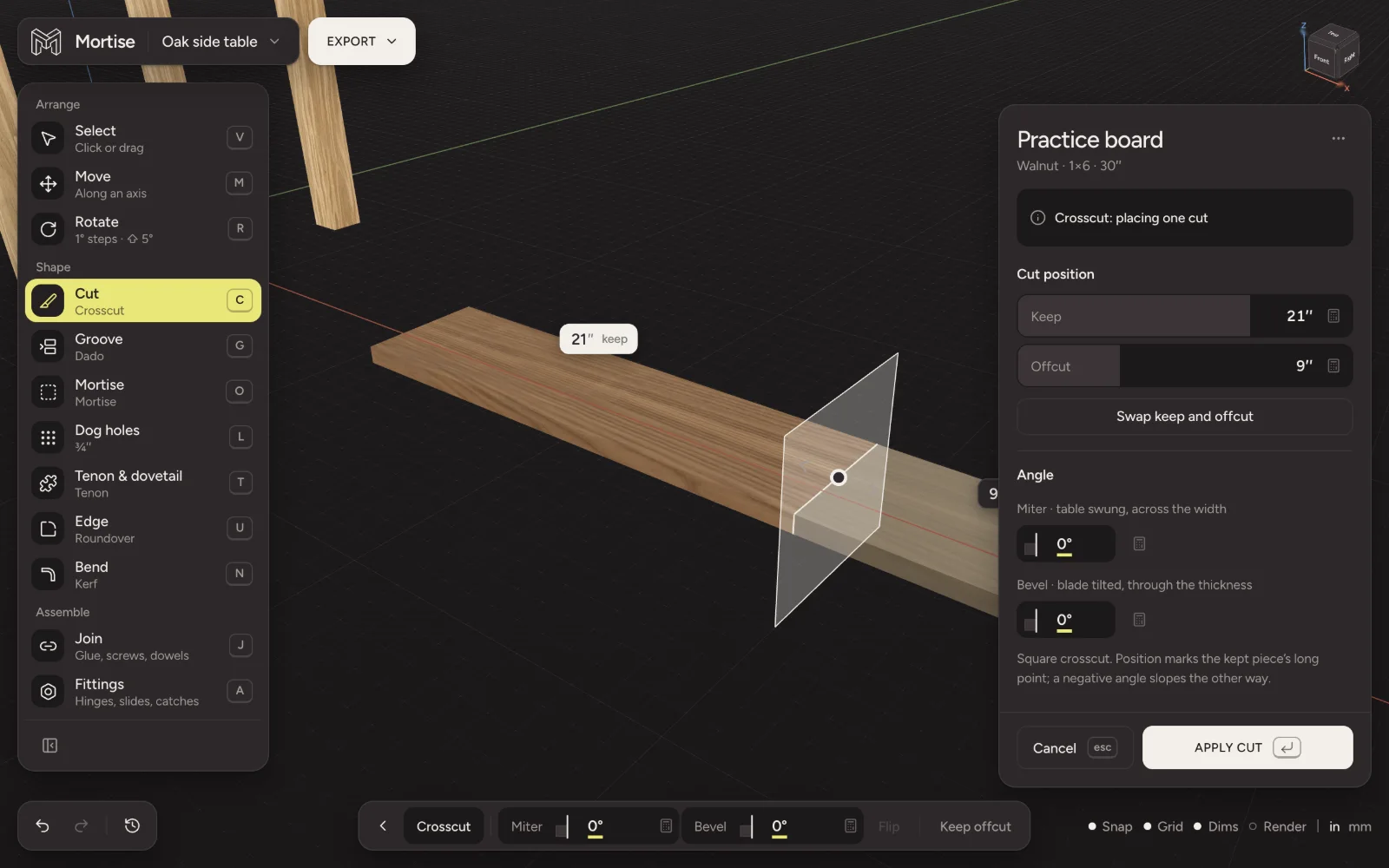This screenshot has height=868, width=1389.
Task: Undo the last action
Action: (43, 825)
